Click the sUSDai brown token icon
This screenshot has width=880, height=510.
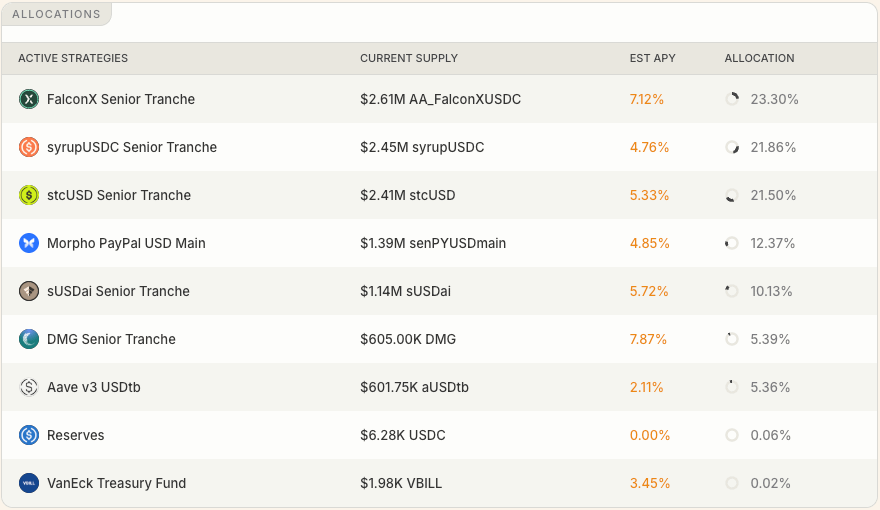[29, 291]
